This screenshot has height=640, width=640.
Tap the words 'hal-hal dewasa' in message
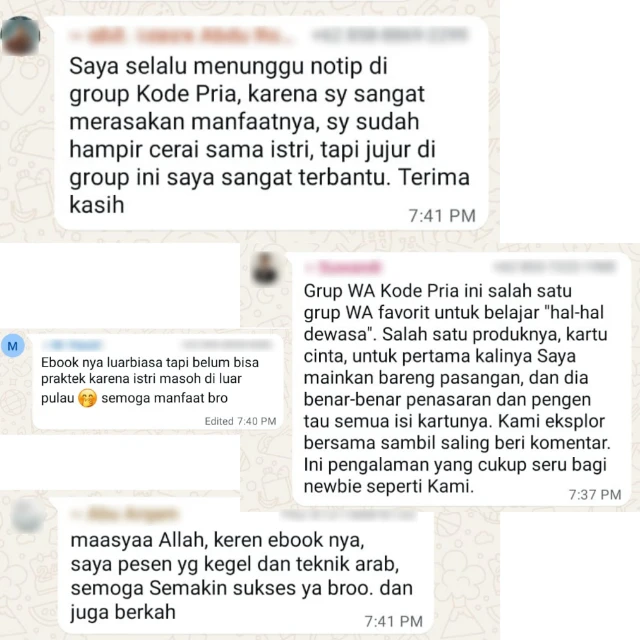pos(453,323)
